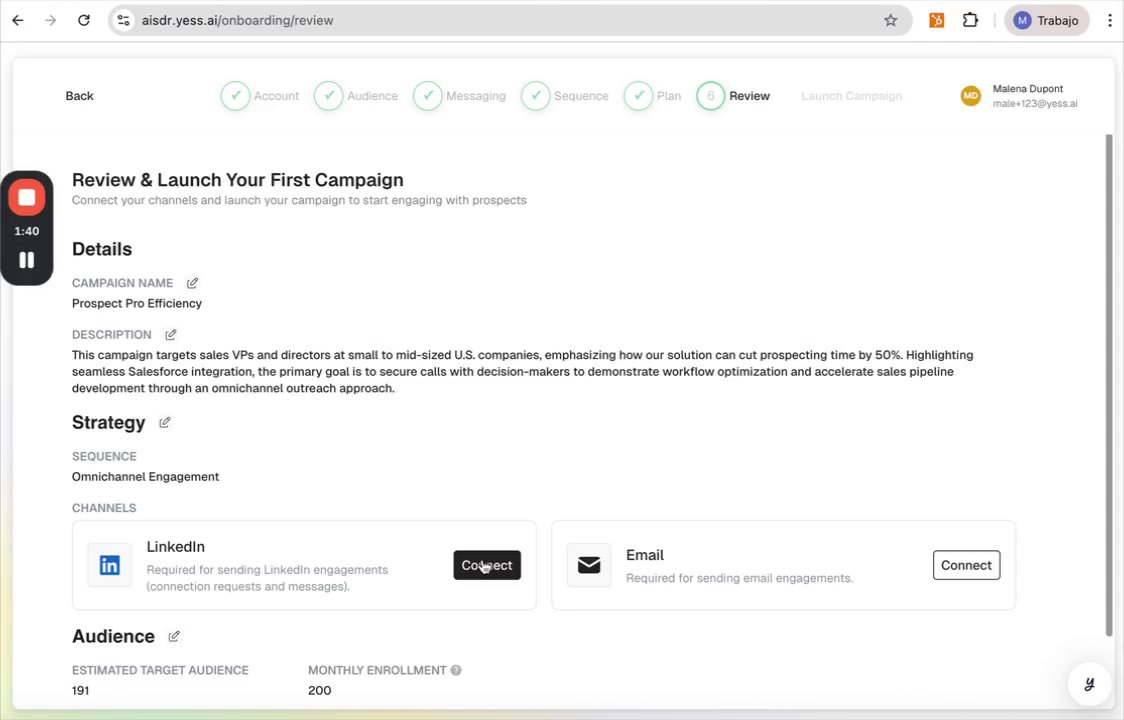Open the Yess chat widget icon
The width and height of the screenshot is (1124, 720).
point(1089,684)
